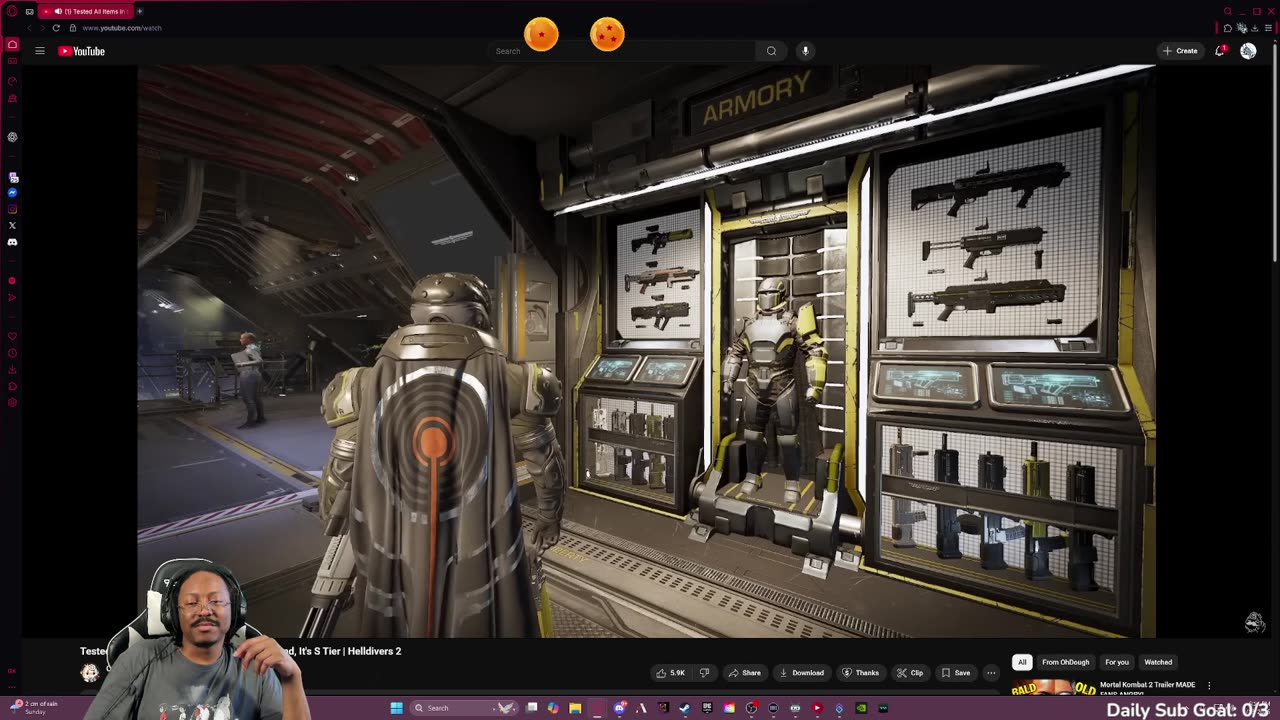Open options menu for Mortal Kombat 2 video
The width and height of the screenshot is (1280, 720).
pos(1209,686)
